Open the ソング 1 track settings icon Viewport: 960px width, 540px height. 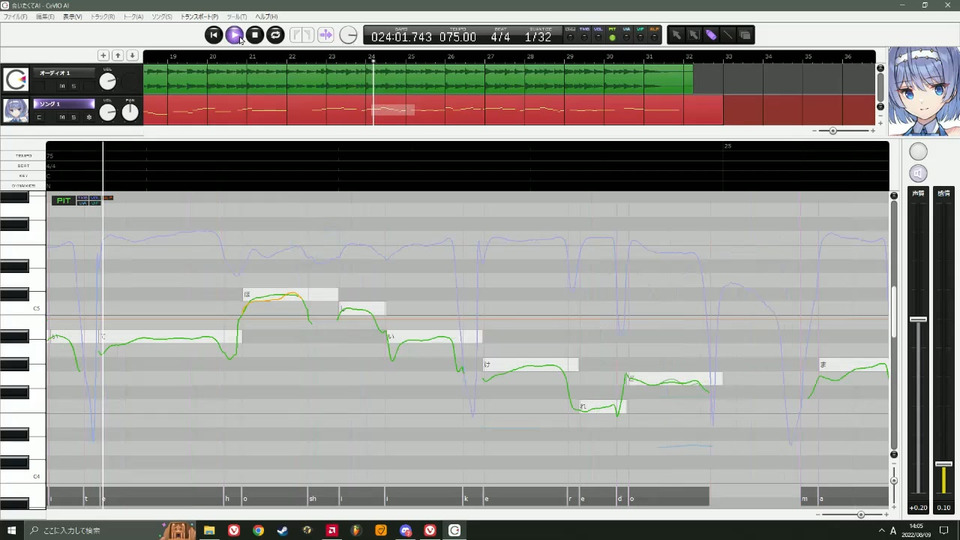89,117
